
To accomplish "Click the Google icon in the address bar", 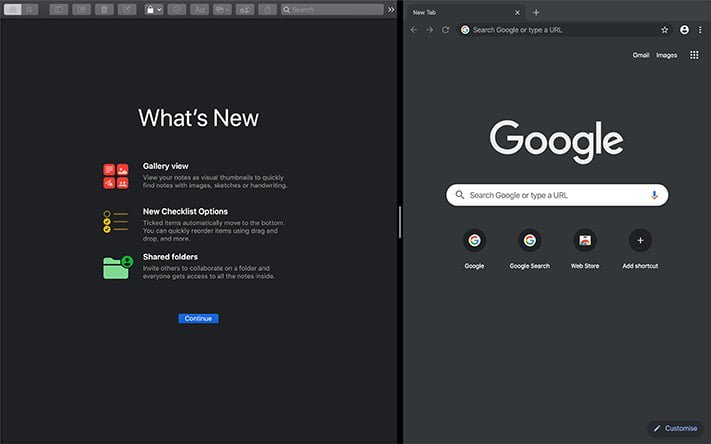I will [465, 30].
